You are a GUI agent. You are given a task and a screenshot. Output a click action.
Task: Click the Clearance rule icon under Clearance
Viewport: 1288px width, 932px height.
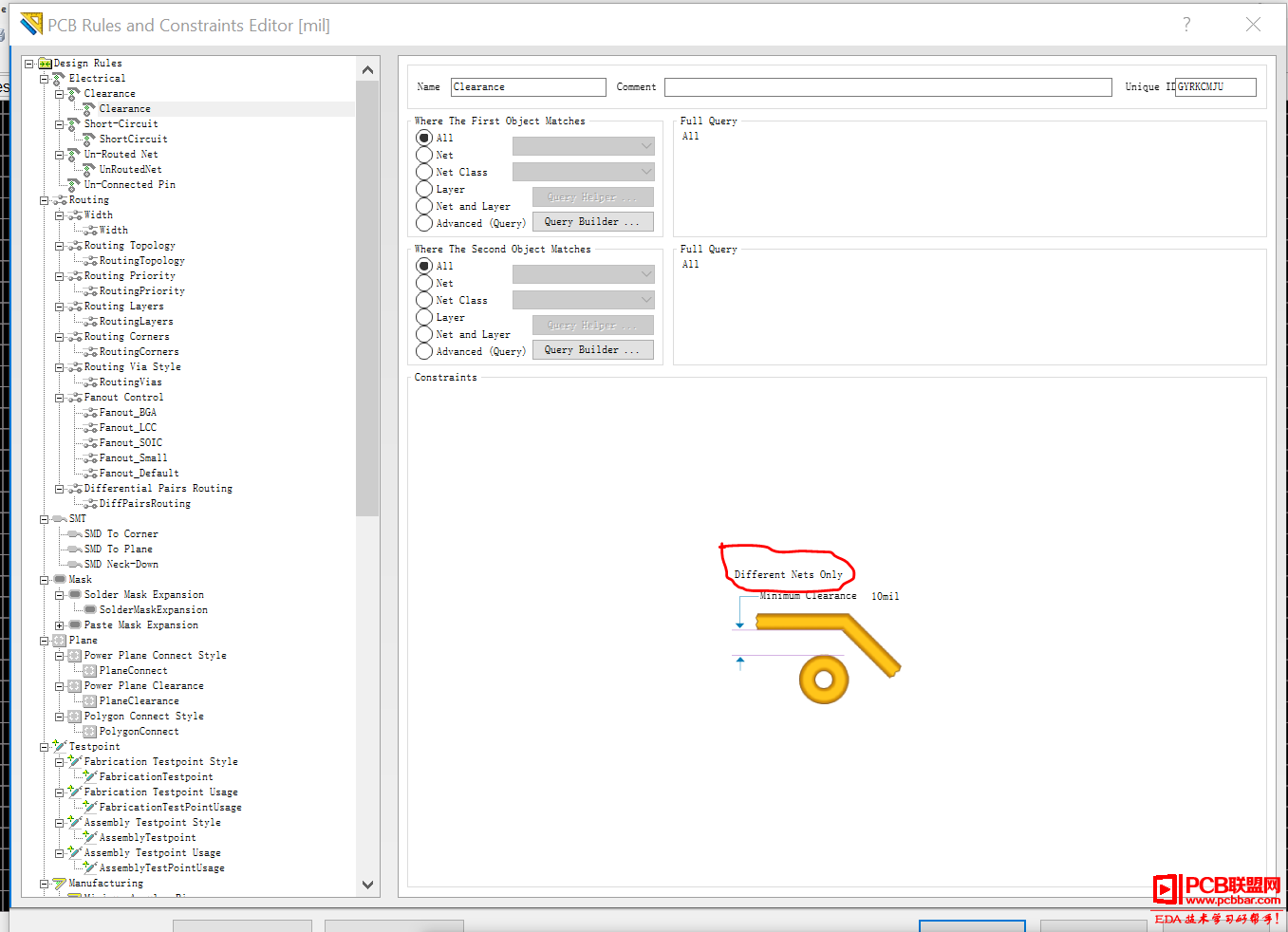tap(89, 109)
